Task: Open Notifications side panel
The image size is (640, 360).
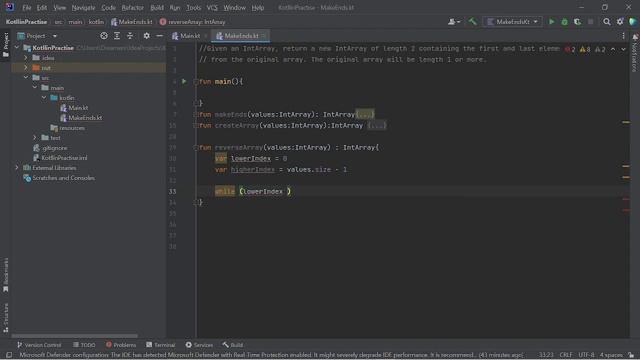Action: (x=635, y=53)
